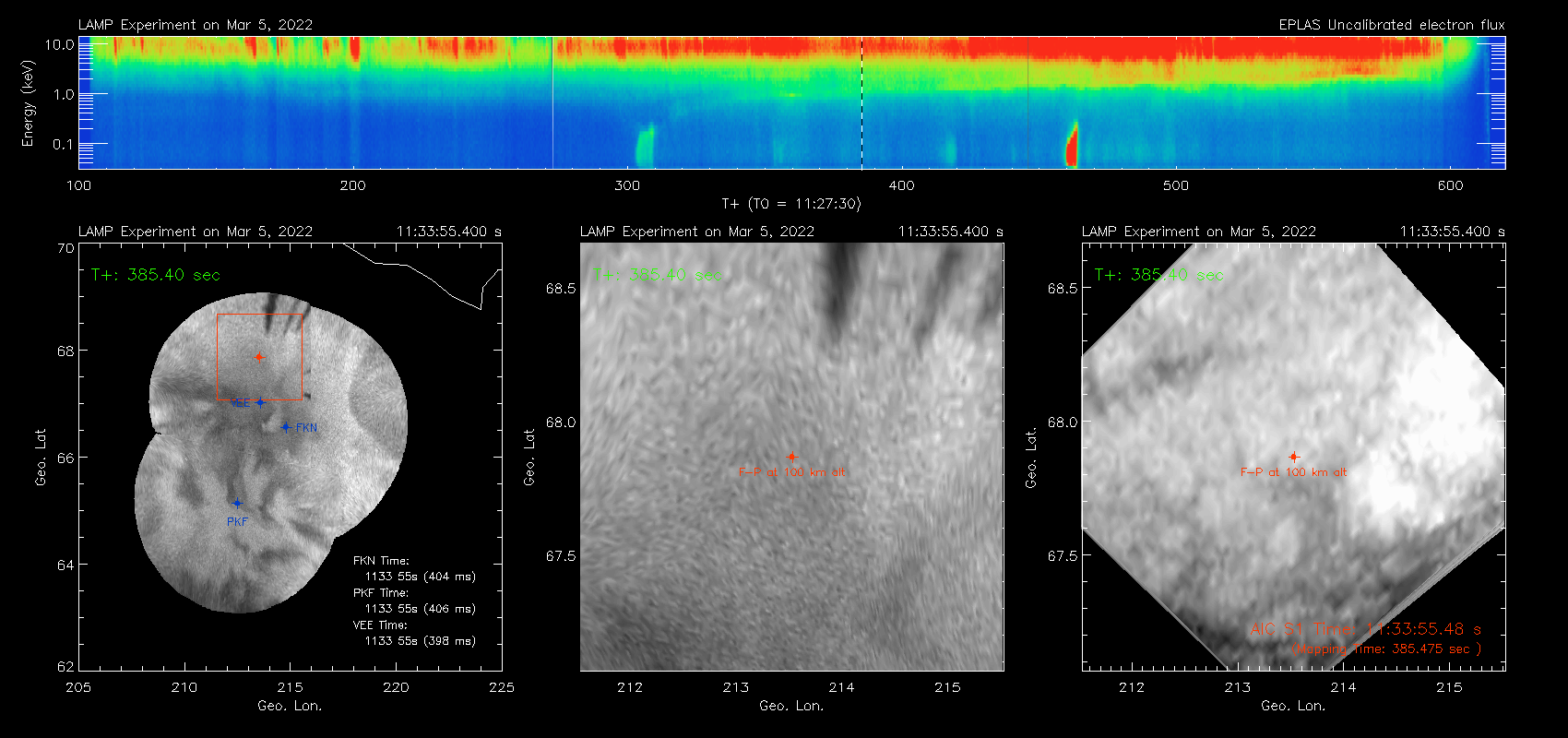Viewport: 1568px width, 738px height.
Task: Click 'Geo. Lon.' axis label of middle panel
Action: [x=791, y=706]
